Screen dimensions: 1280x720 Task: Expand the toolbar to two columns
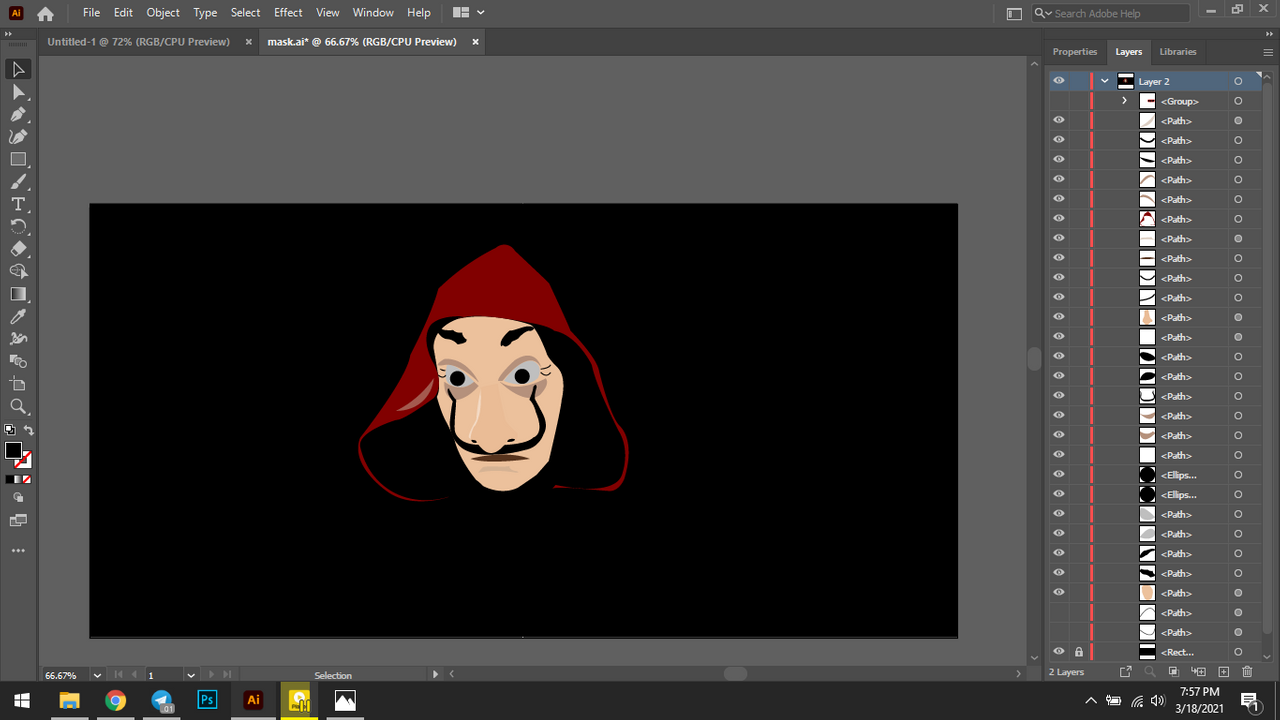click(x=9, y=34)
